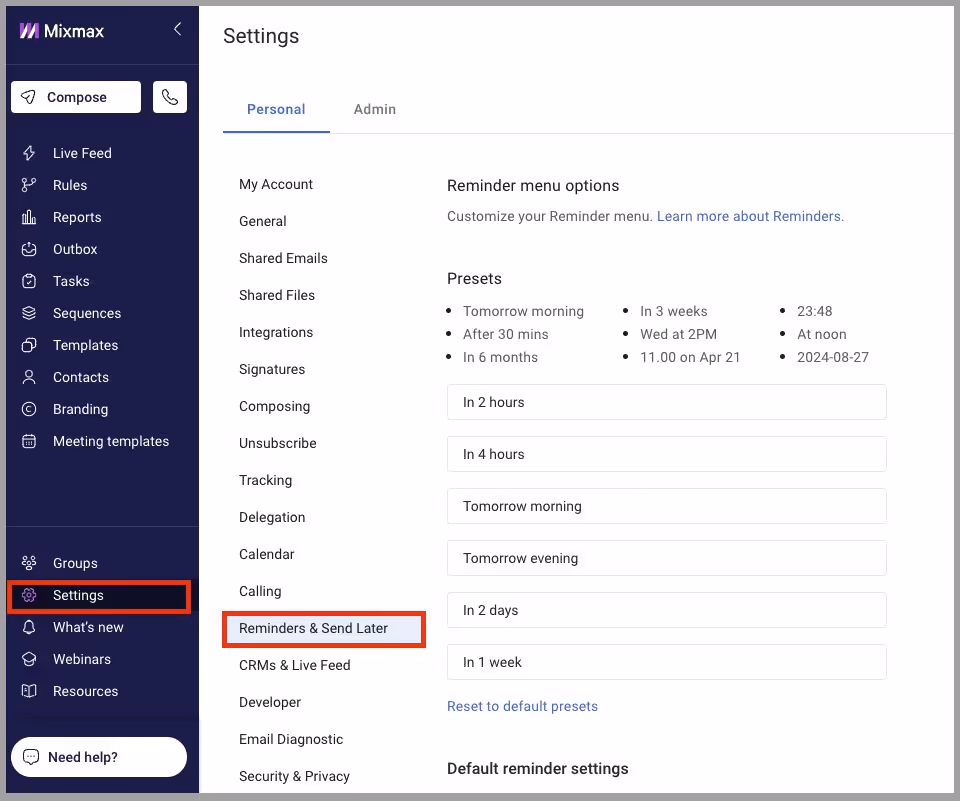
Task: Click the Branding copyright icon
Action: click(29, 409)
